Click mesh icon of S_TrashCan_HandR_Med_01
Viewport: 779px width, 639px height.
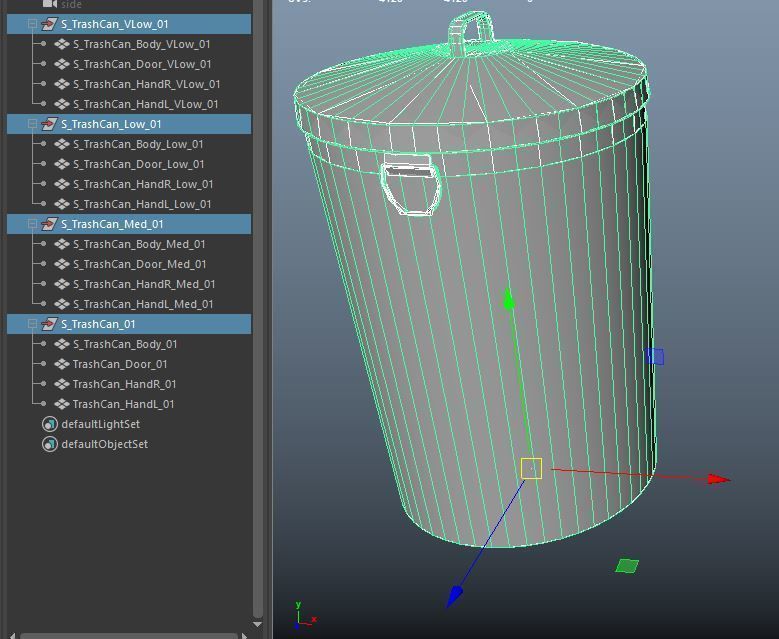62,284
